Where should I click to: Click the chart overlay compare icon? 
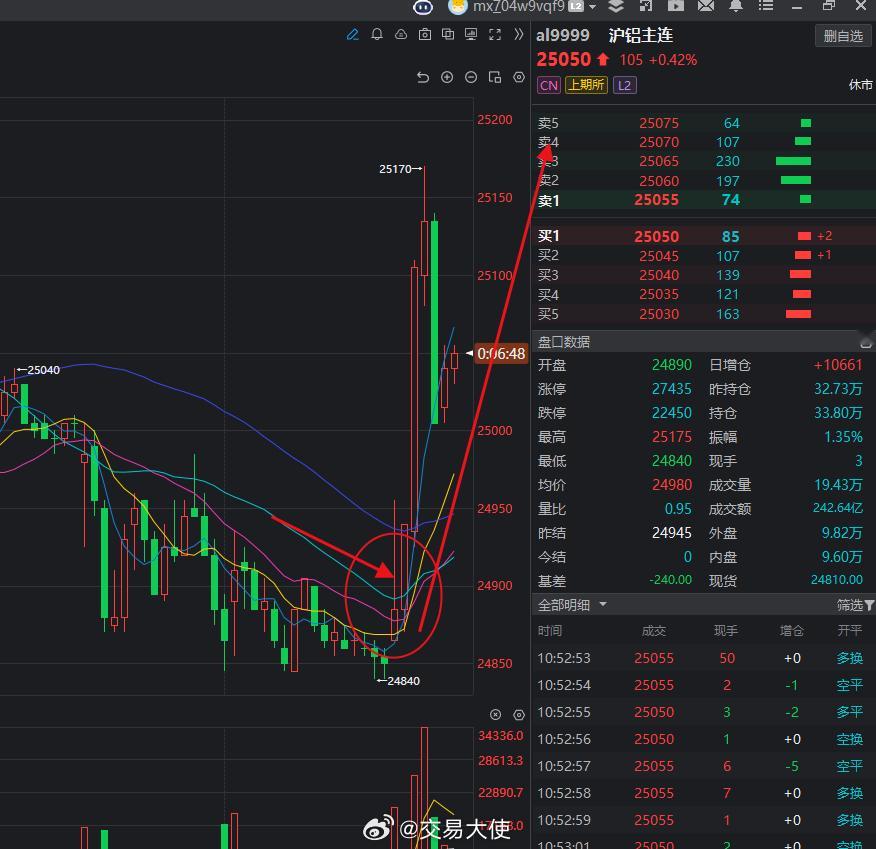pos(449,35)
